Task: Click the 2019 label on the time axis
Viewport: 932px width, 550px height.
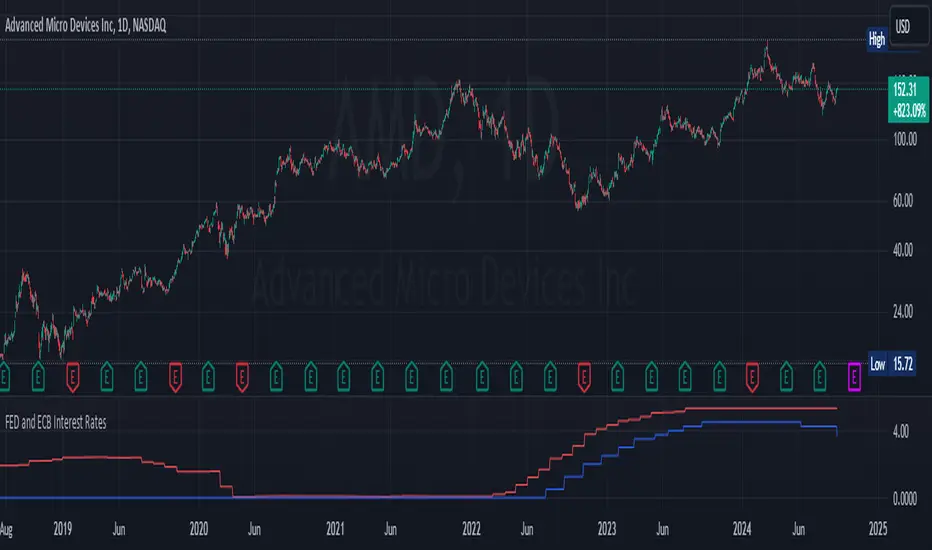Action: click(62, 529)
